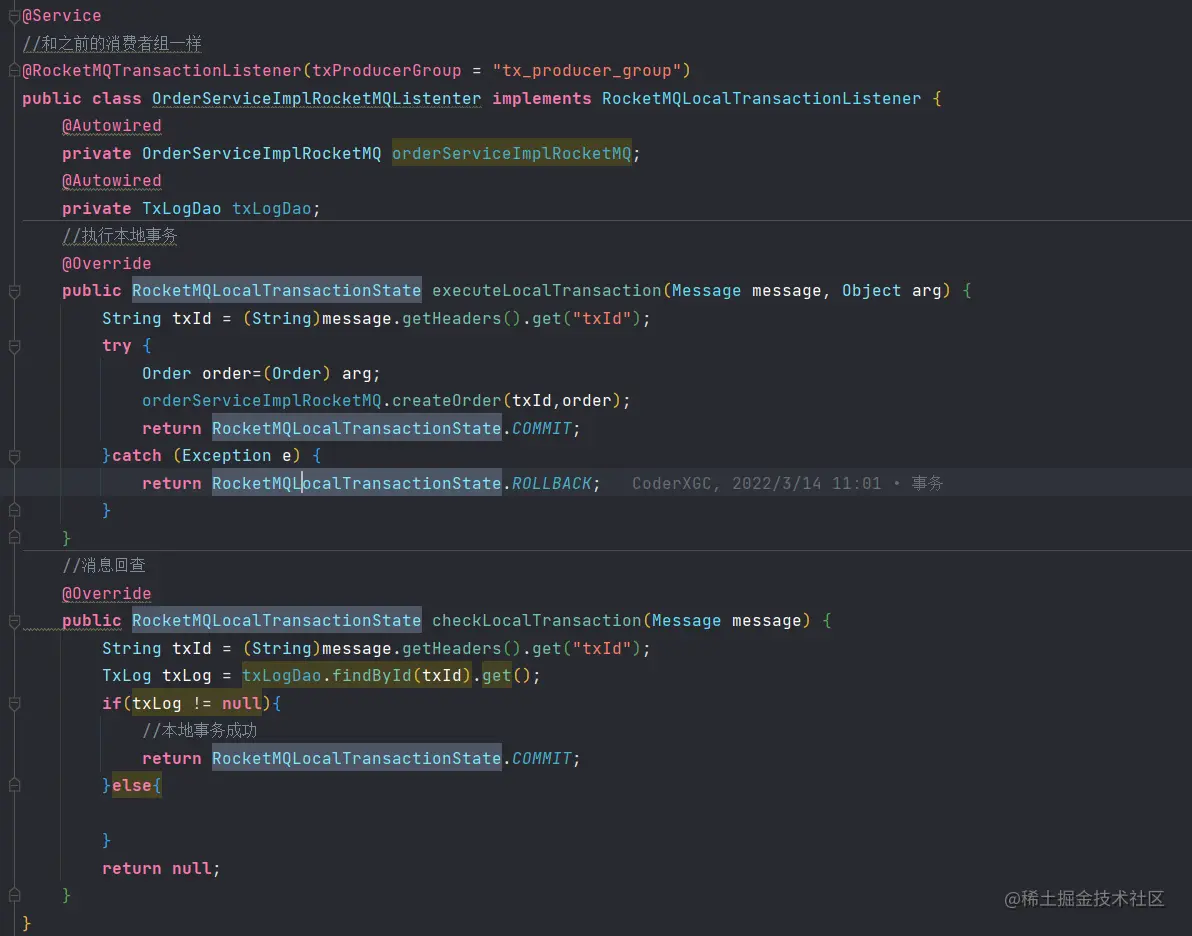Click the try keyword
The height and width of the screenshot is (936, 1192).
pos(116,346)
